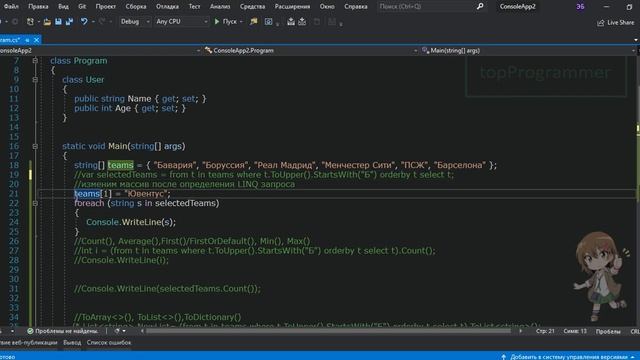Viewport: 640px width, 360px height.
Task: Open the ConsoleApp2.Program type dropdown
Action: pyautogui.click(x=311, y=51)
